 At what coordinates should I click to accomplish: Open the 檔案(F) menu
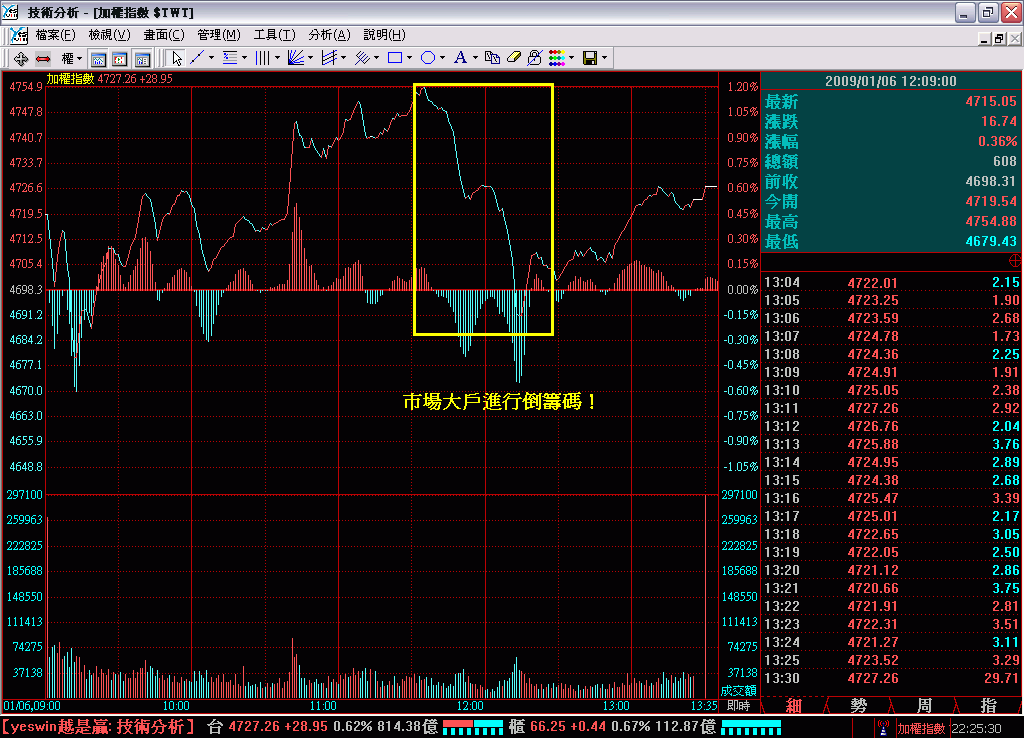point(56,35)
